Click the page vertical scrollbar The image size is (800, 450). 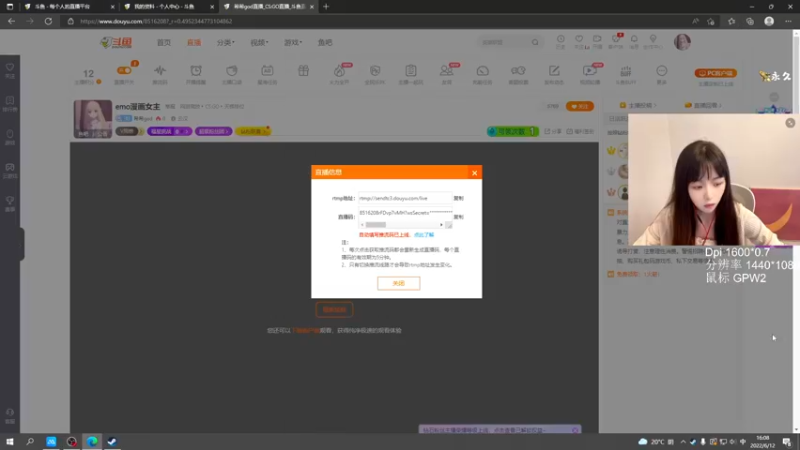pyautogui.click(x=796, y=231)
